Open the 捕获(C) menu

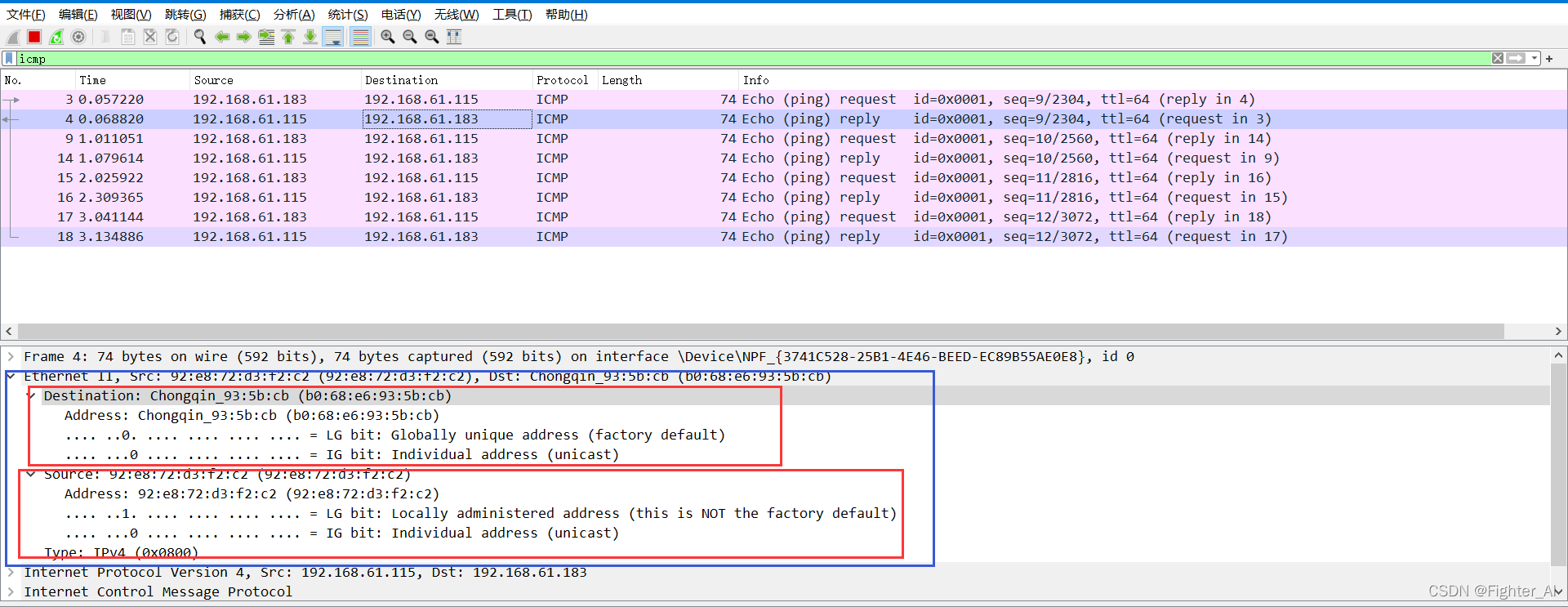click(240, 15)
